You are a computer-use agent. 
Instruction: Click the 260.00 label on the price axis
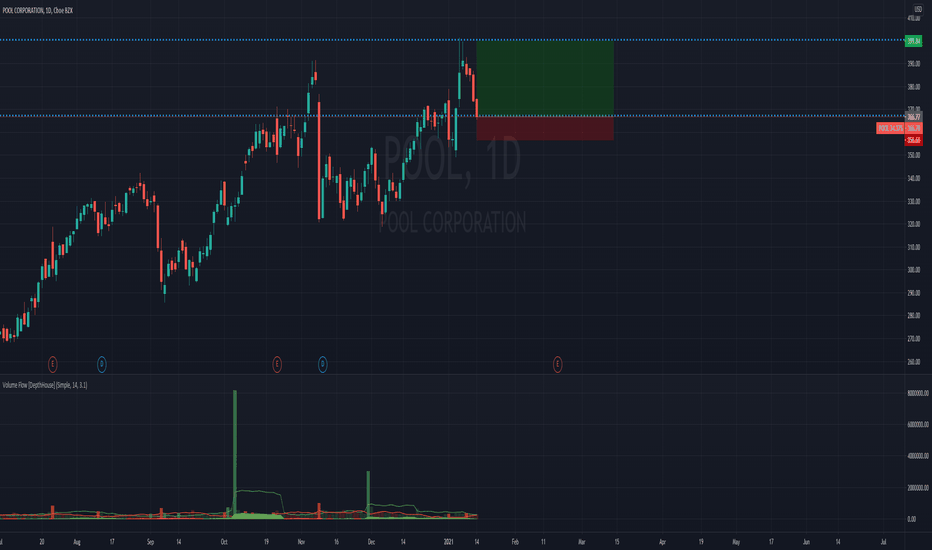pyautogui.click(x=914, y=362)
